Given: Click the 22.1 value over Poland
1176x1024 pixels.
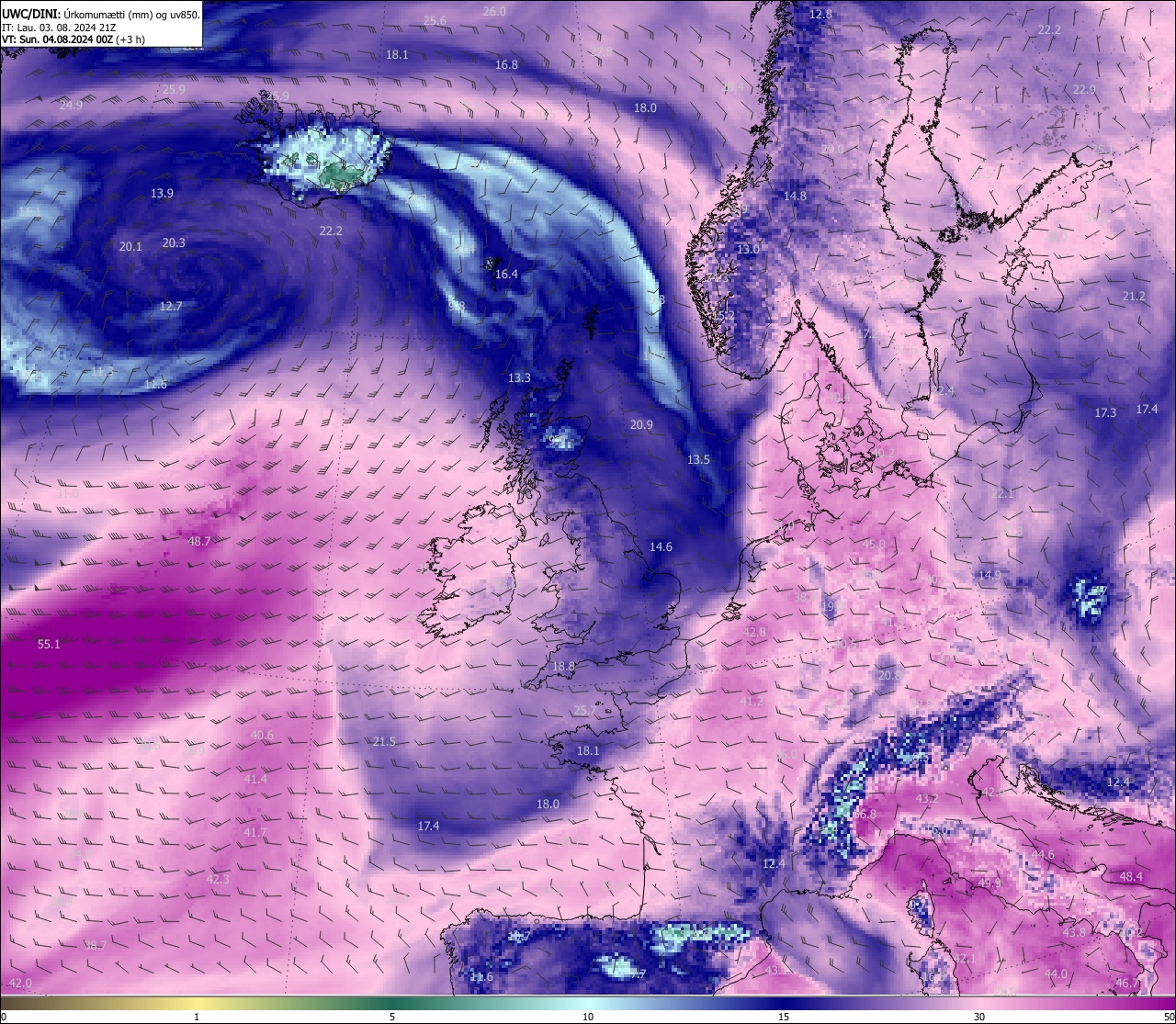Looking at the screenshot, I should point(1002,494).
